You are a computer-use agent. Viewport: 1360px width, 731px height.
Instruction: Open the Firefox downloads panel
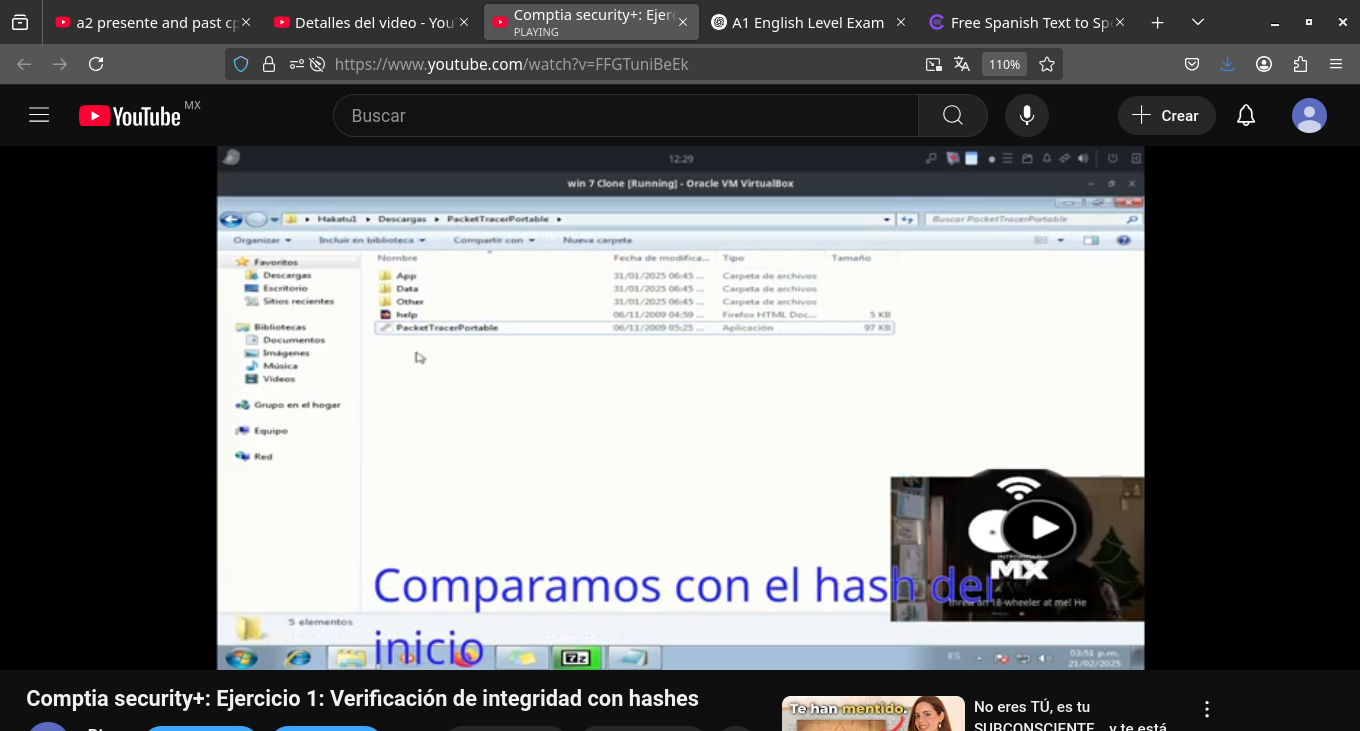pyautogui.click(x=1228, y=64)
